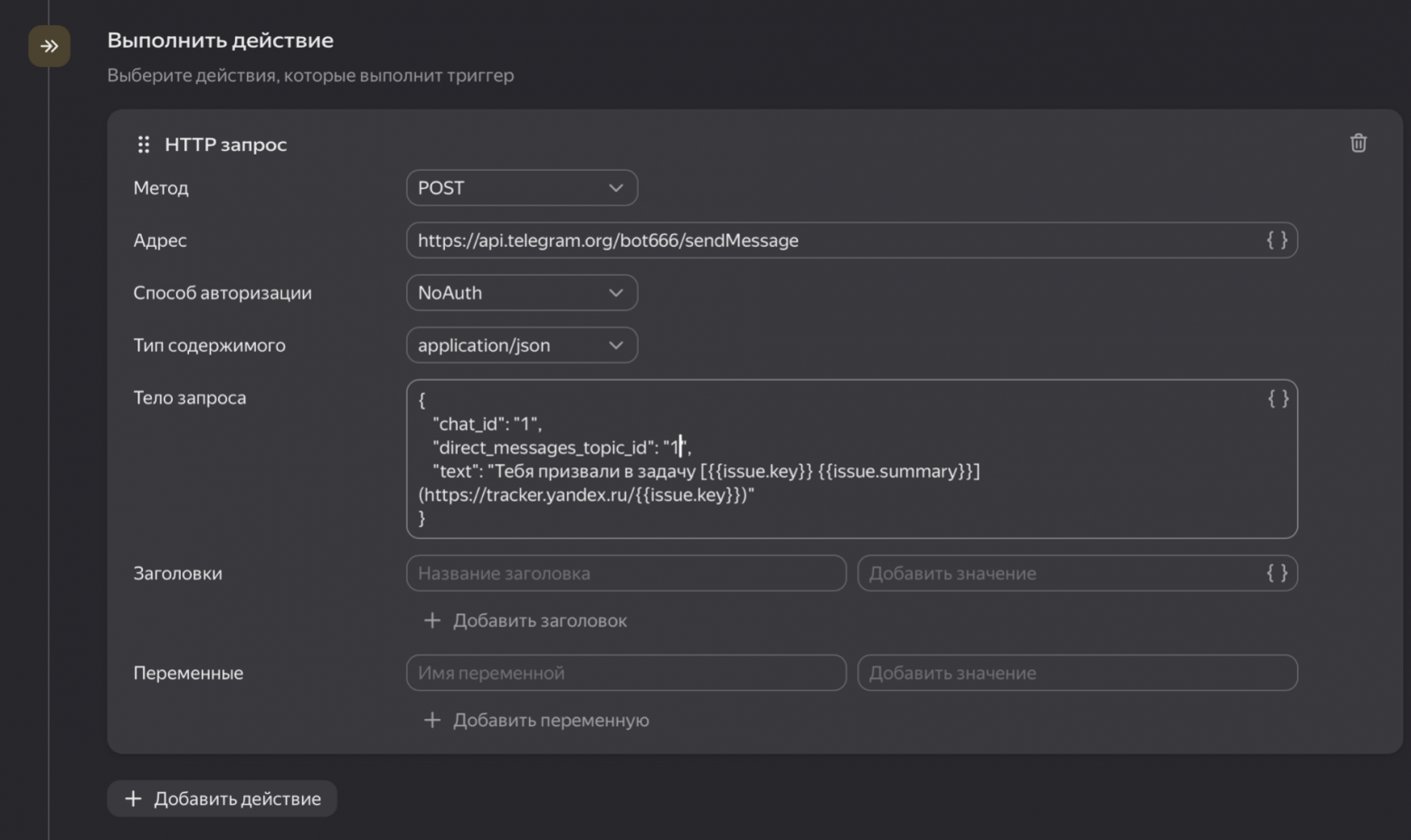Focus the Имя переменной input field

coord(626,673)
